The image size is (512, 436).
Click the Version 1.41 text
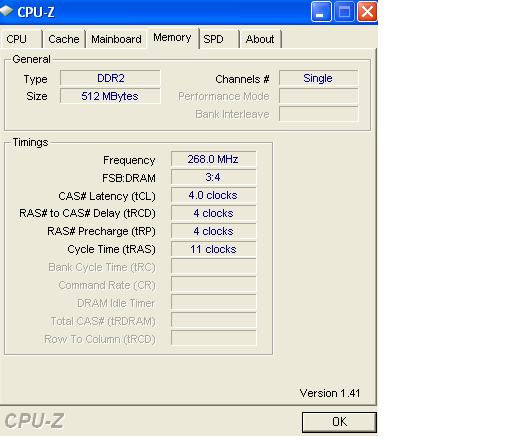tap(330, 393)
